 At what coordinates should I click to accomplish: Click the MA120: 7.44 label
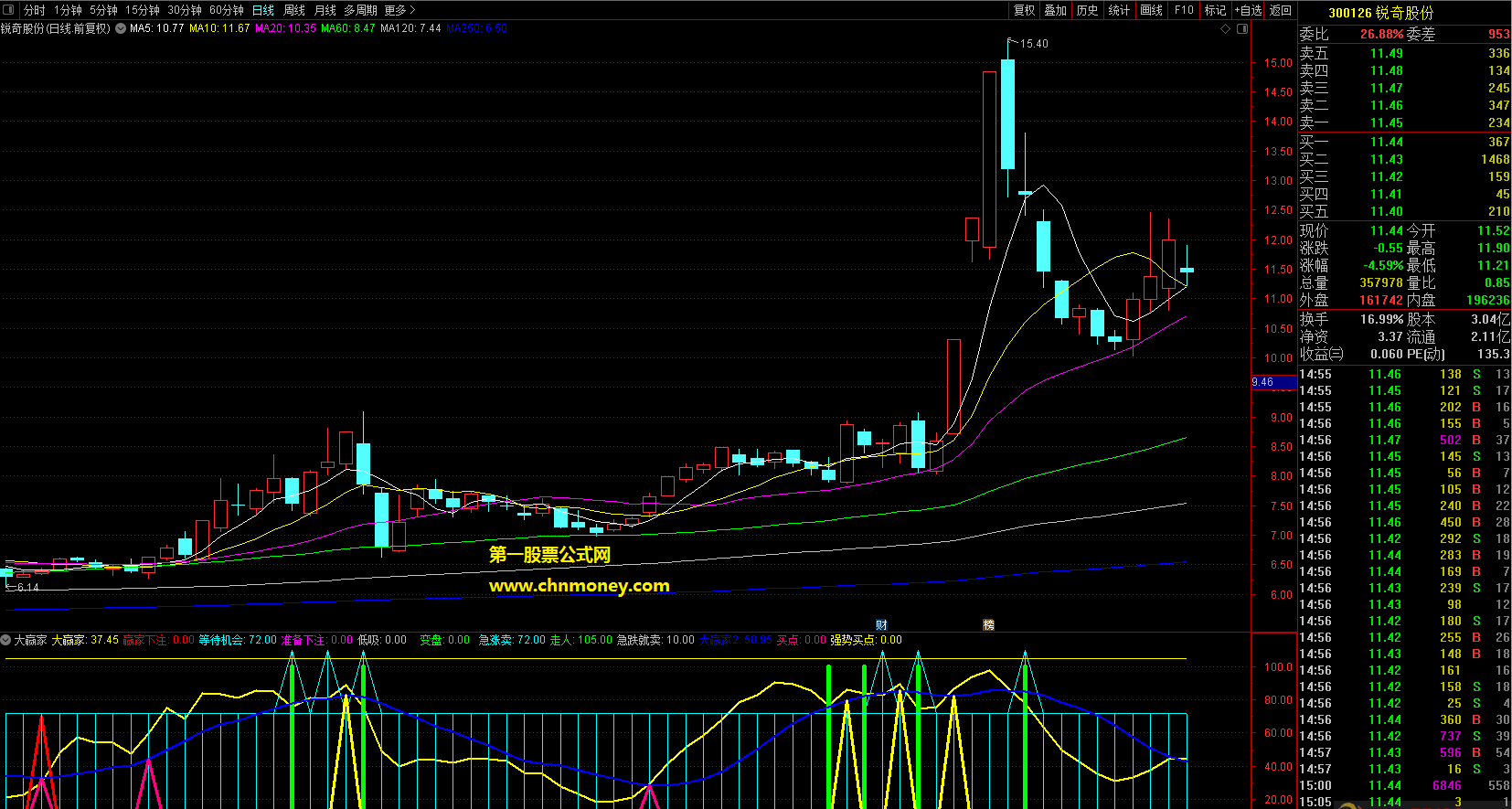pyautogui.click(x=410, y=28)
